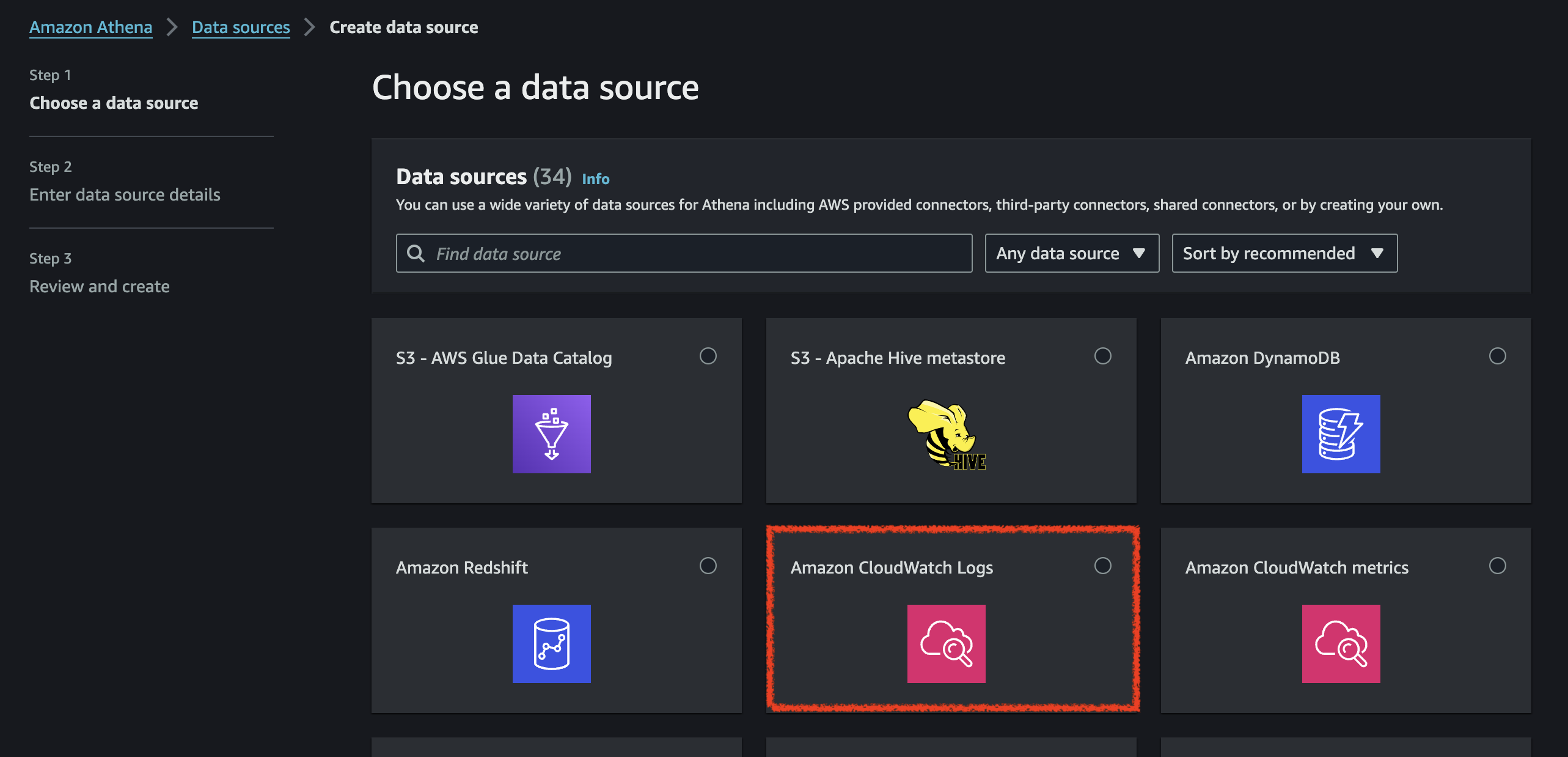Navigate to Amazon Athena via breadcrumb
The width and height of the screenshot is (1568, 757).
[90, 27]
